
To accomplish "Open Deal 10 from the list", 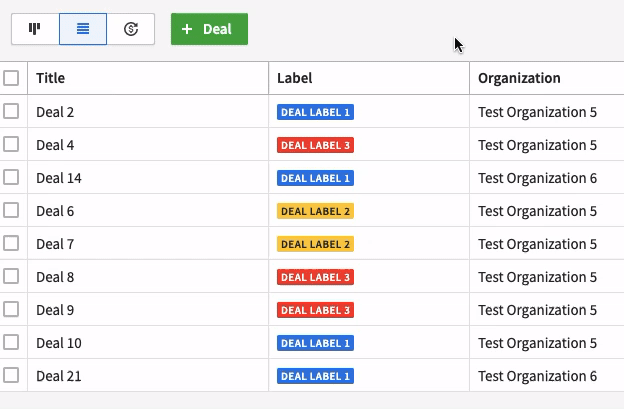I will [59, 343].
